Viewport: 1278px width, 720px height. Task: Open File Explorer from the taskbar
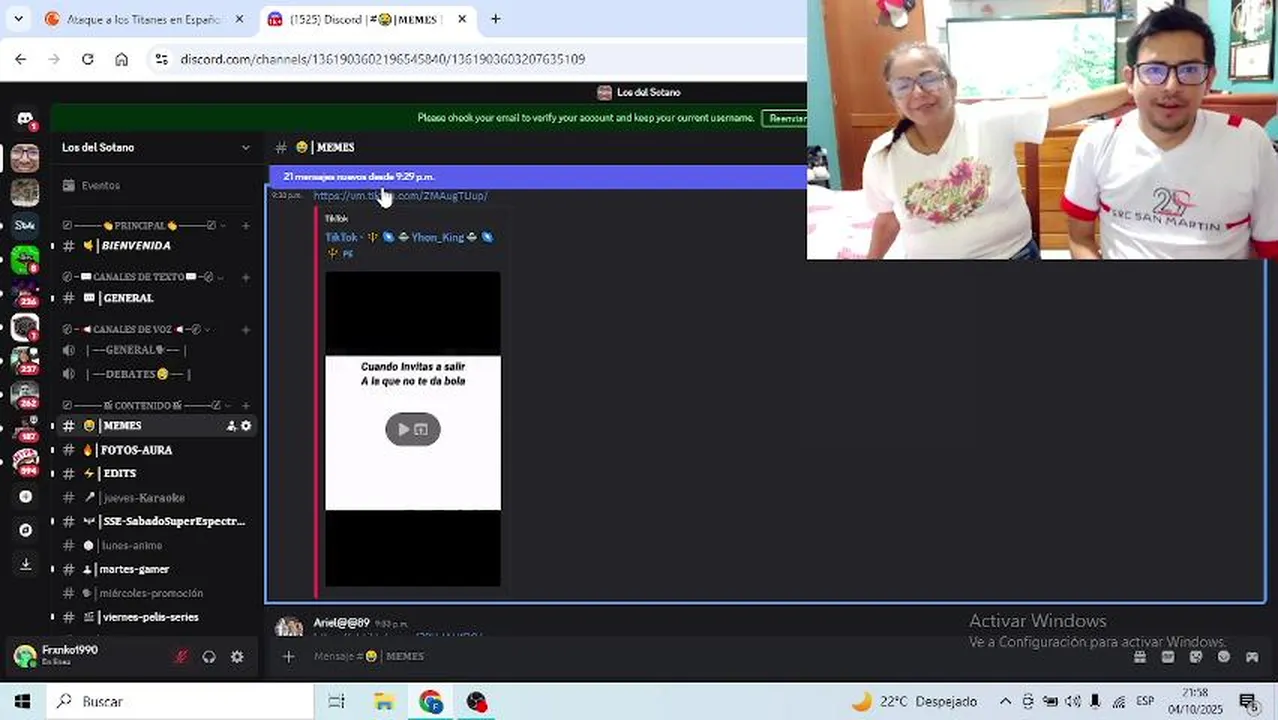(384, 702)
